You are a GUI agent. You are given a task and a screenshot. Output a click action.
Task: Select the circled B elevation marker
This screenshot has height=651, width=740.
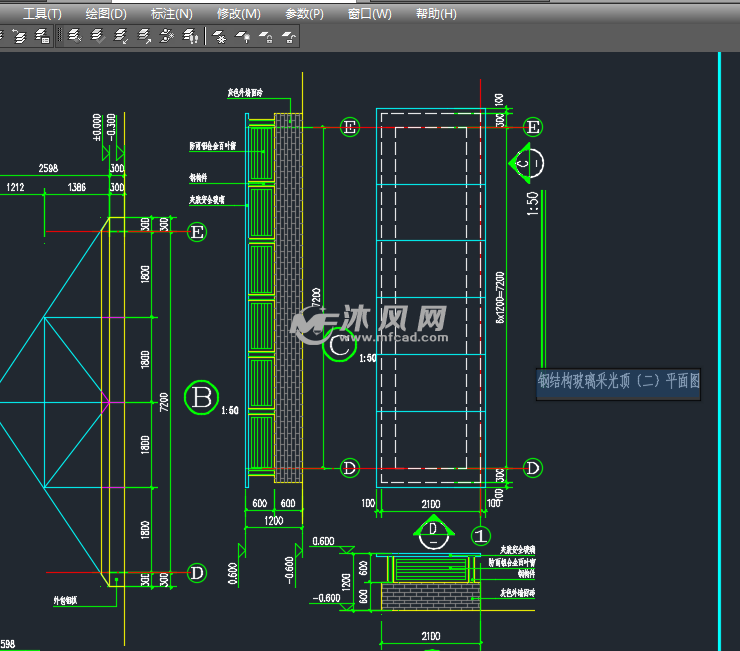point(201,398)
